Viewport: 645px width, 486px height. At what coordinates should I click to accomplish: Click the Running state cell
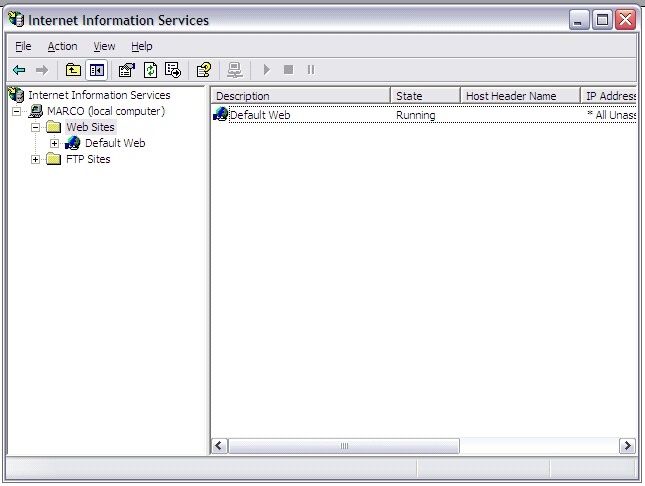tap(415, 115)
